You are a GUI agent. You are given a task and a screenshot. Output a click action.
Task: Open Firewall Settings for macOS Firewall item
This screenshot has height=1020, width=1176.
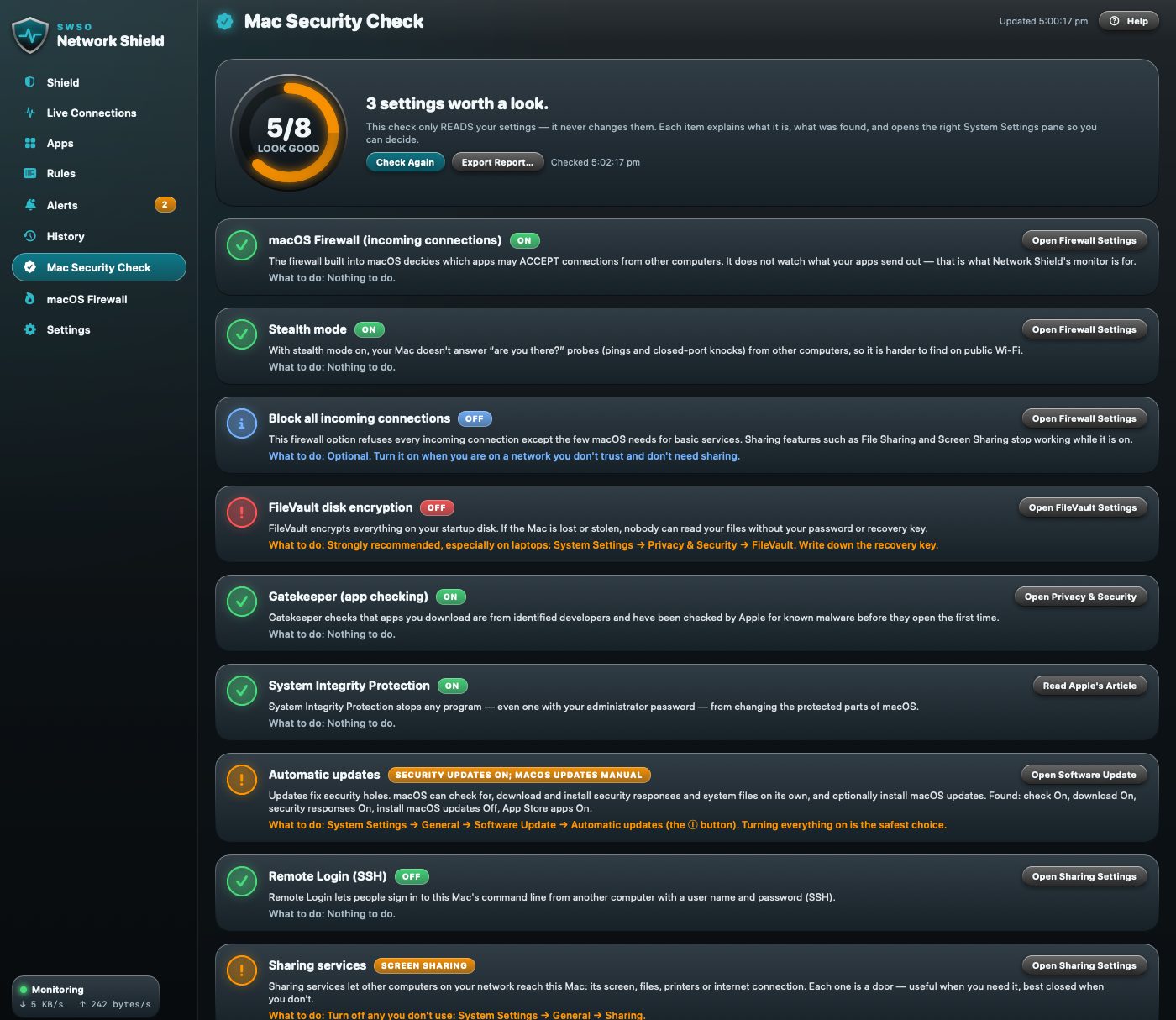pyautogui.click(x=1084, y=240)
